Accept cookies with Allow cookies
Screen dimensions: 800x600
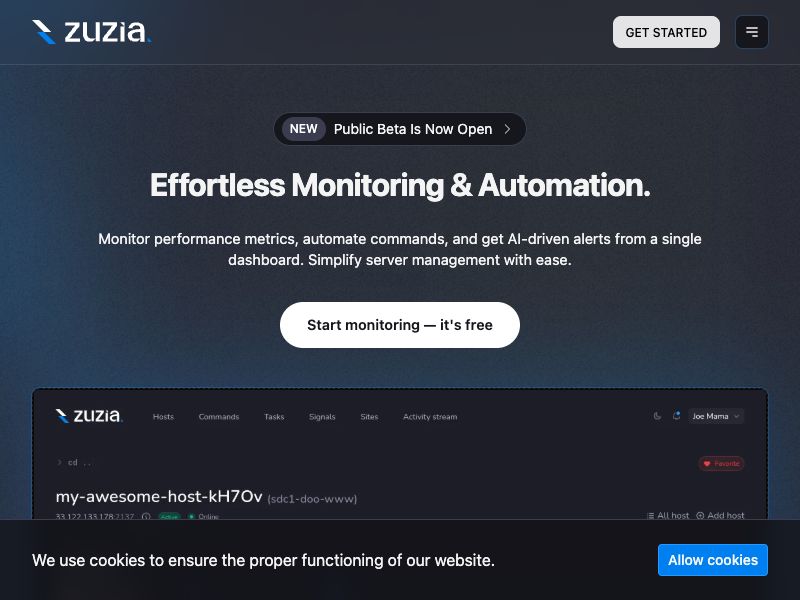713,560
